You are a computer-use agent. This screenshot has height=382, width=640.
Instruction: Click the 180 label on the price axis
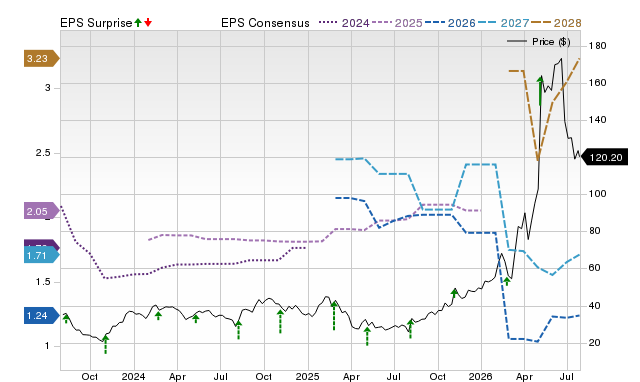pyautogui.click(x=597, y=46)
